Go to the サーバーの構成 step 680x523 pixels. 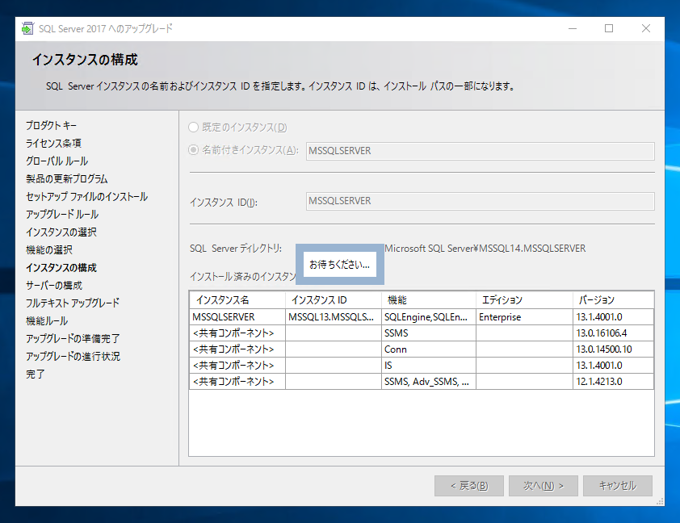click(x=54, y=285)
